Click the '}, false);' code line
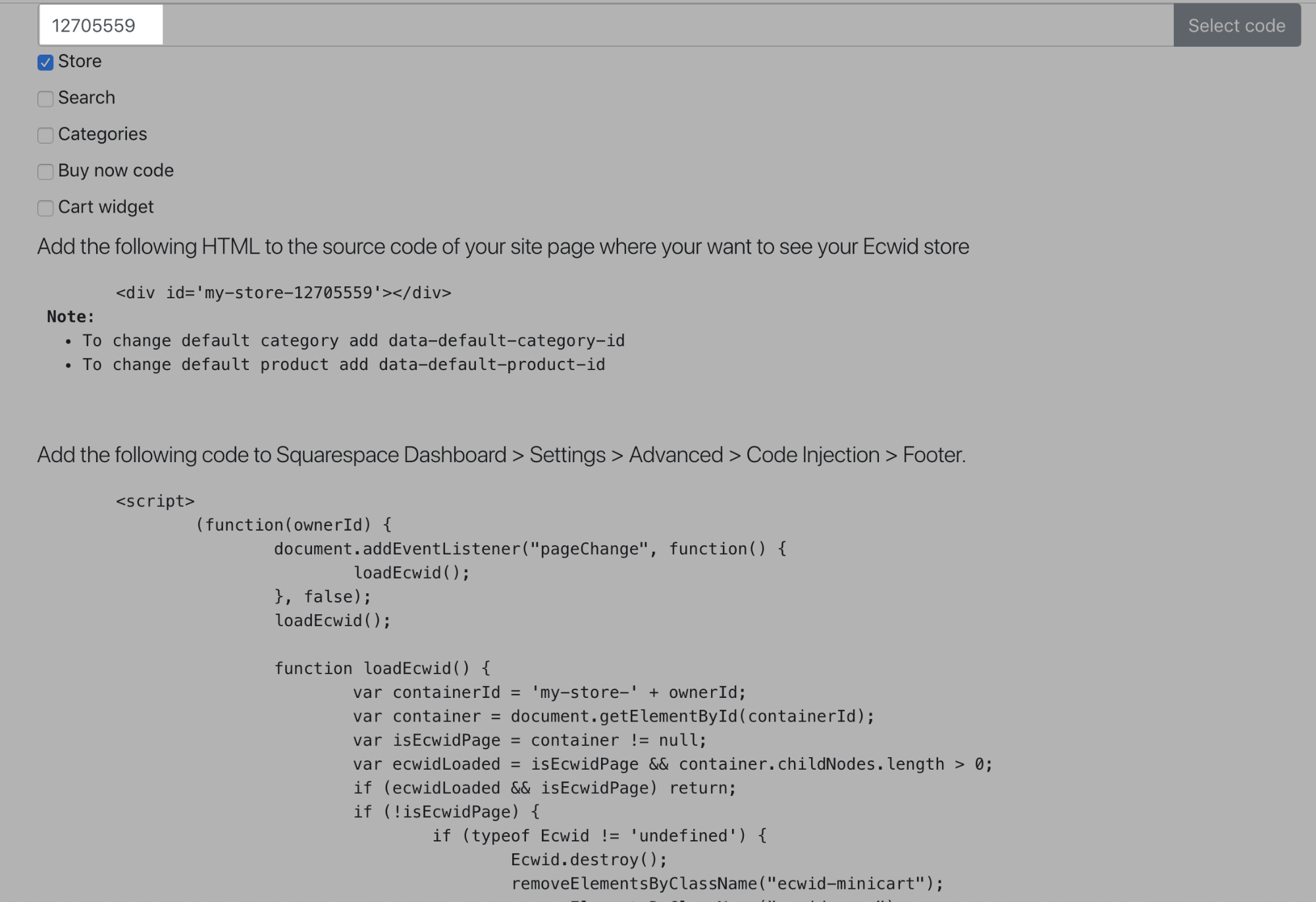This screenshot has width=1316, height=902. click(x=323, y=597)
